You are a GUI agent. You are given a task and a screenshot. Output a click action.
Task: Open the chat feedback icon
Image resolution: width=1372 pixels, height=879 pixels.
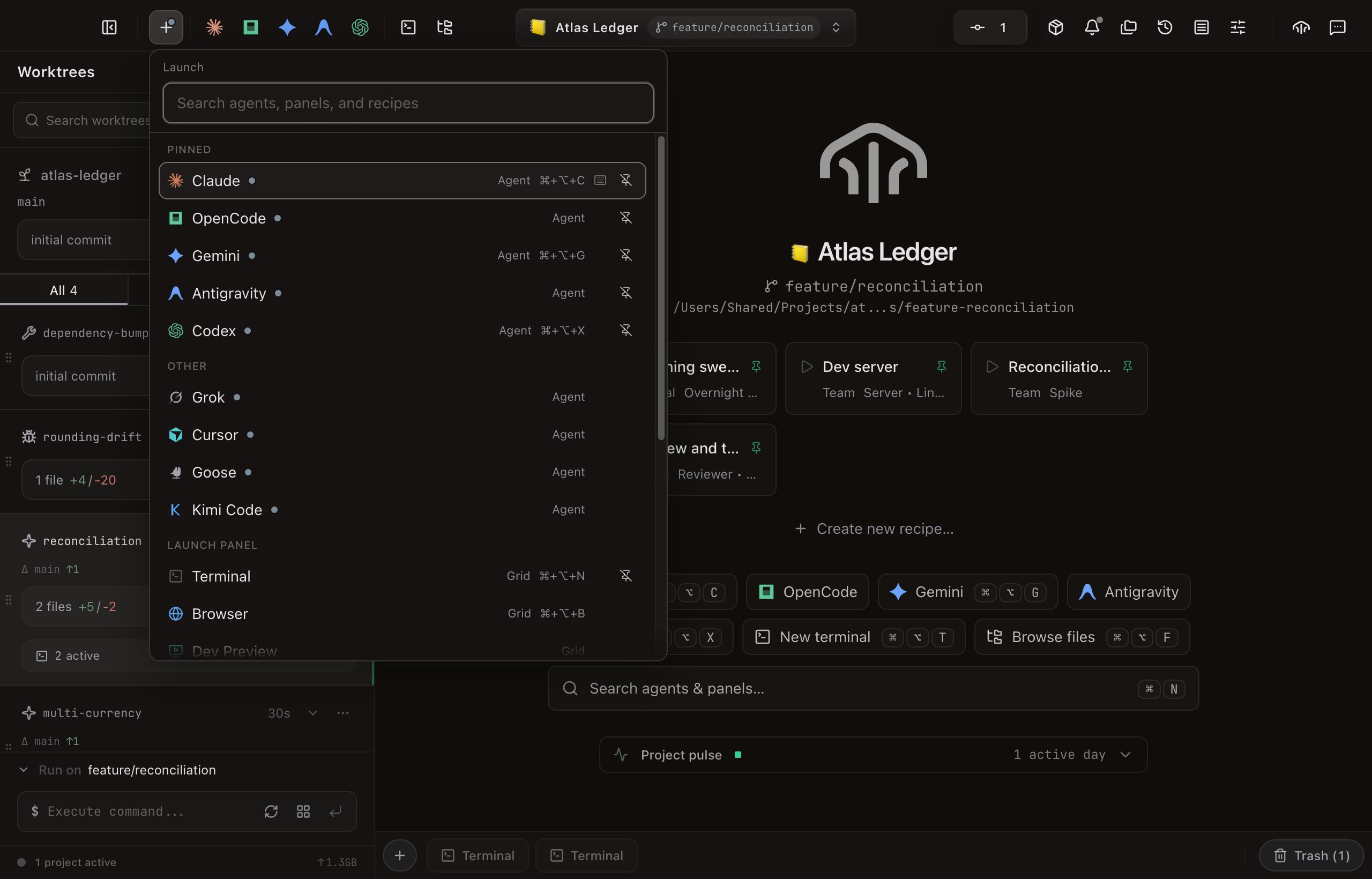tap(1337, 27)
